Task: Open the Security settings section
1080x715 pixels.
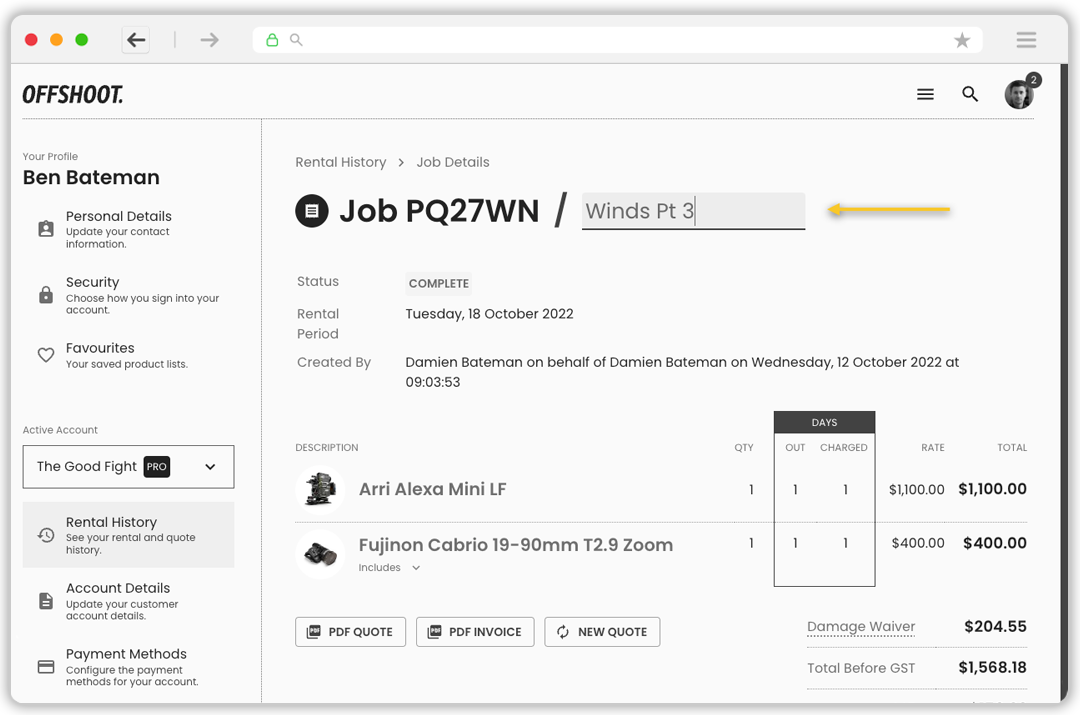Action: 128,295
